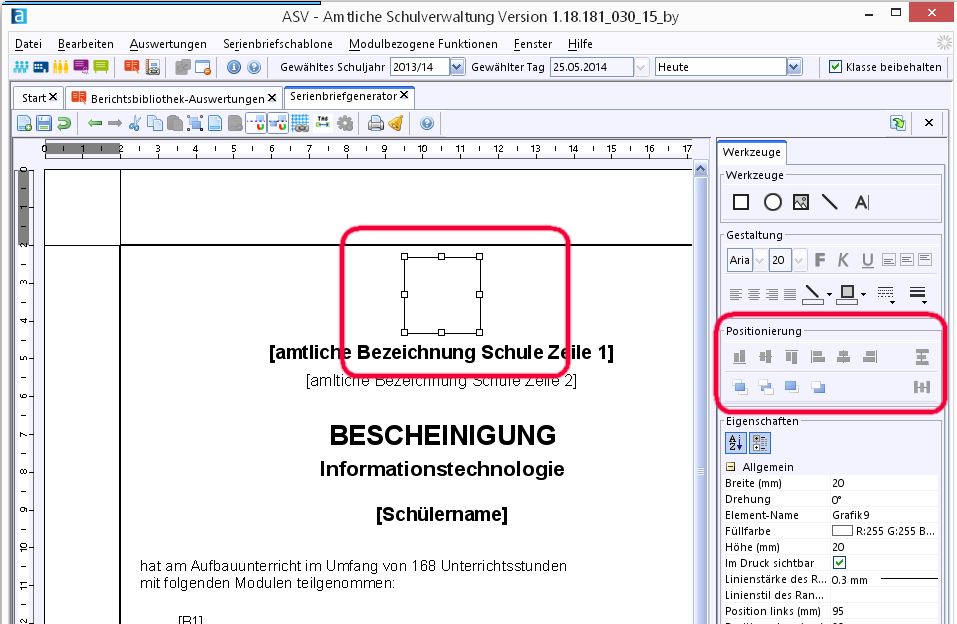Open help in the editor toolbar
The width and height of the screenshot is (957, 624).
[427, 124]
